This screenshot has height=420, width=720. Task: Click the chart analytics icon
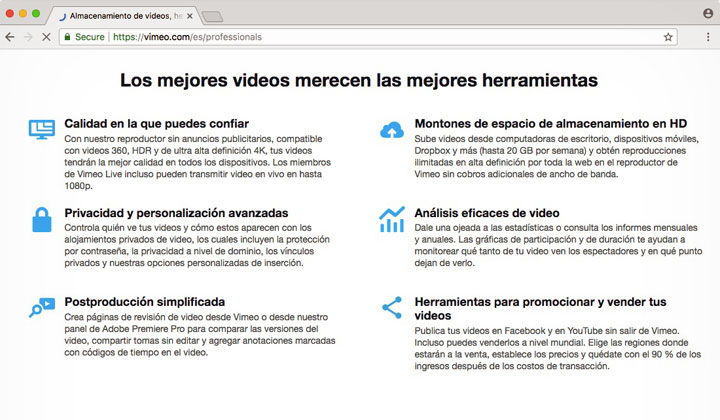pyautogui.click(x=392, y=219)
